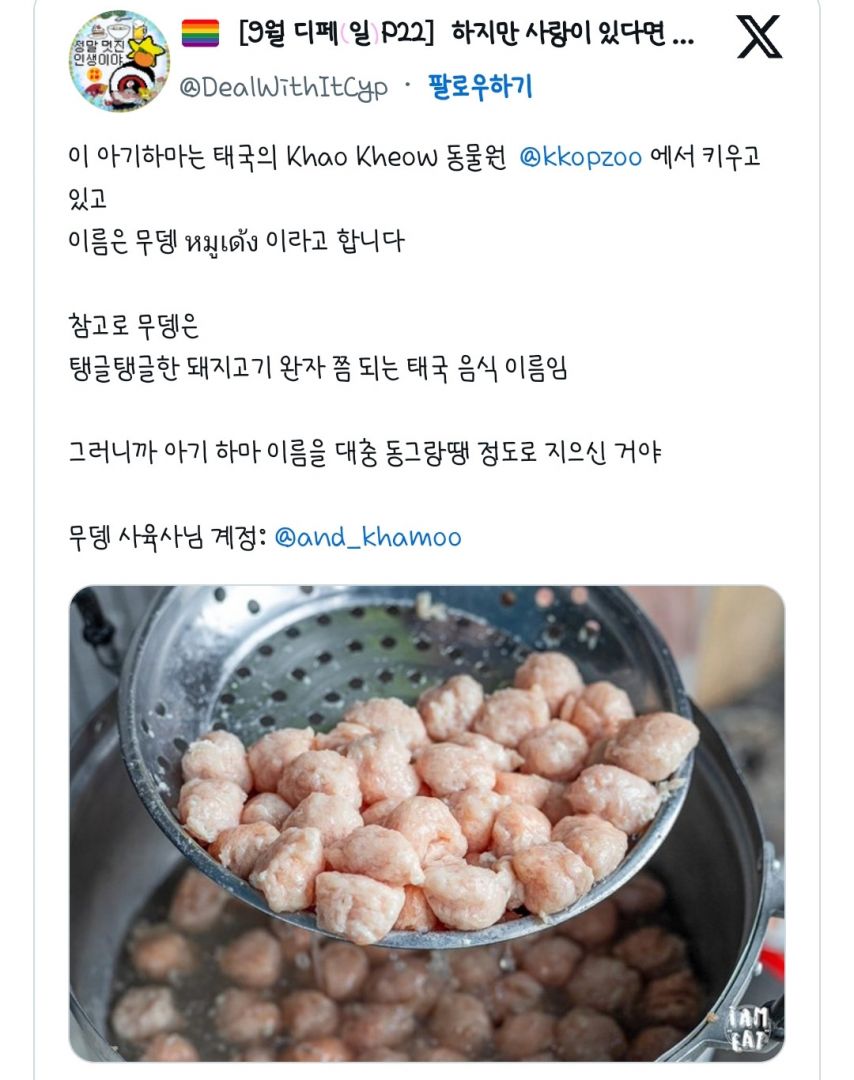Open the author's round profile avatar
854x1080 pixels.
[x=120, y=61]
